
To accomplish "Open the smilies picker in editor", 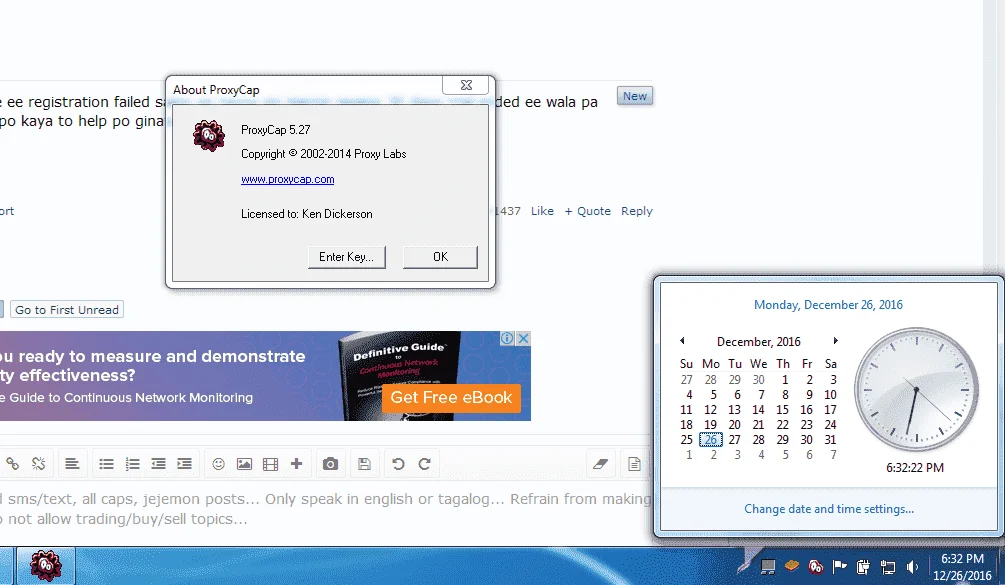I will pyautogui.click(x=219, y=463).
